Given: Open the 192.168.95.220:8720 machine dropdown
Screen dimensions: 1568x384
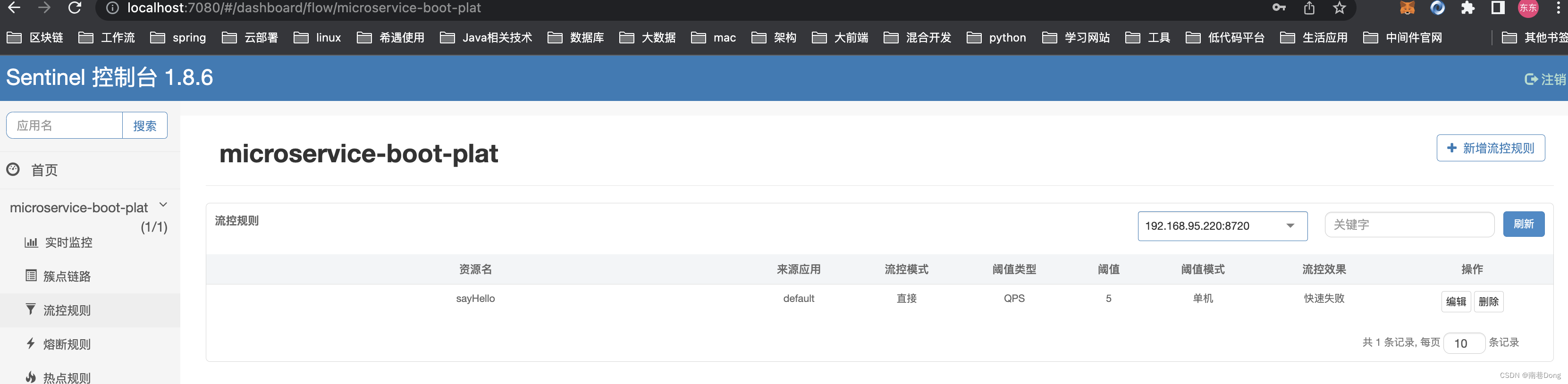Looking at the screenshot, I should click(x=1222, y=226).
